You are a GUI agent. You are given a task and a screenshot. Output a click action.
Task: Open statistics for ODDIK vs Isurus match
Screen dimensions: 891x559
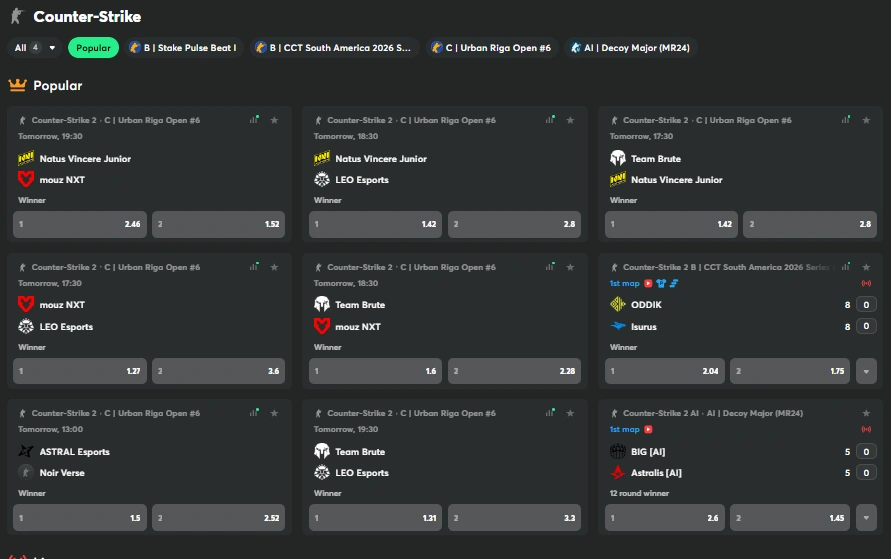846,266
